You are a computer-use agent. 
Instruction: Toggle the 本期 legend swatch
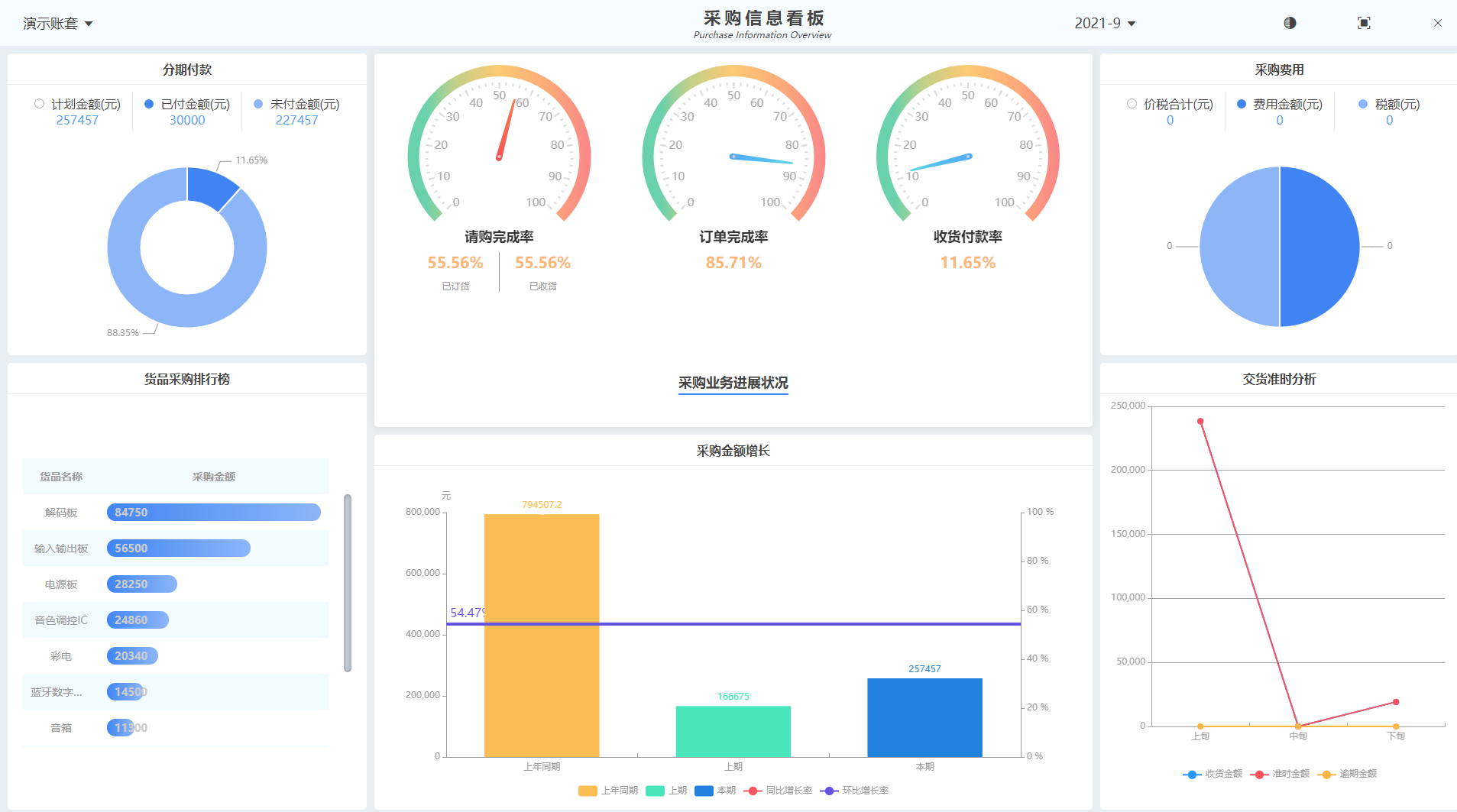704,791
